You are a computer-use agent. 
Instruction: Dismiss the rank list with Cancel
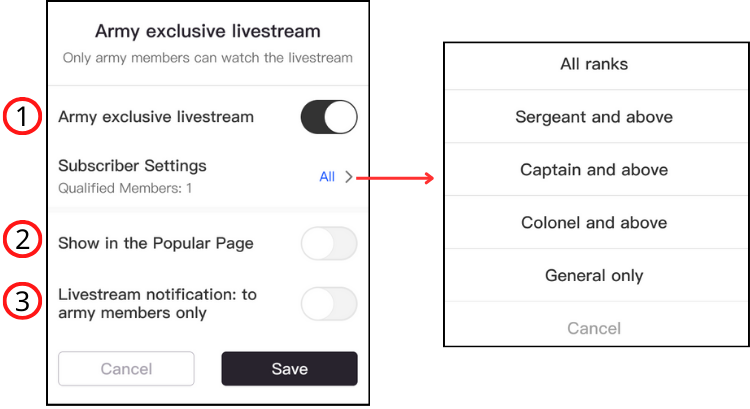click(x=594, y=328)
